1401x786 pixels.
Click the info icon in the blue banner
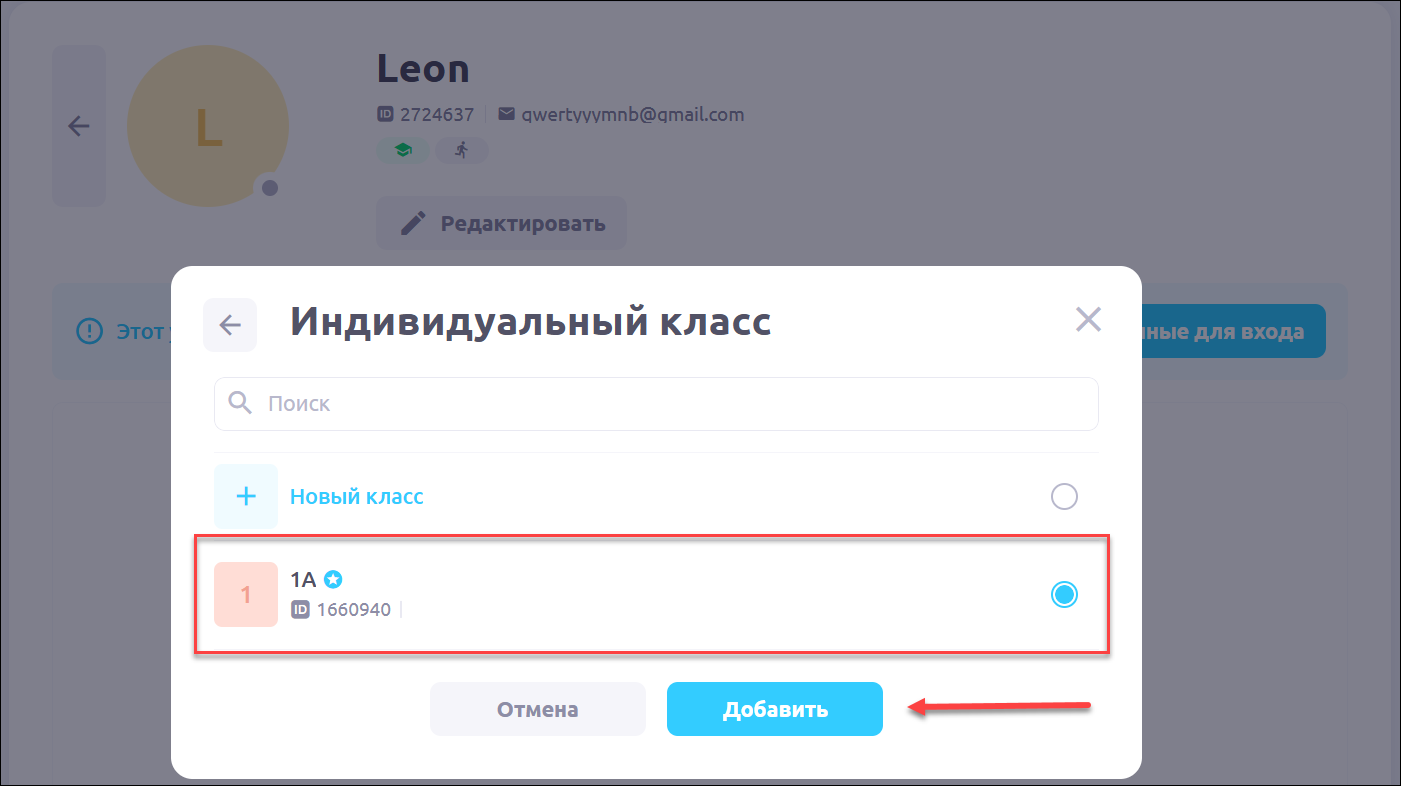tap(91, 331)
